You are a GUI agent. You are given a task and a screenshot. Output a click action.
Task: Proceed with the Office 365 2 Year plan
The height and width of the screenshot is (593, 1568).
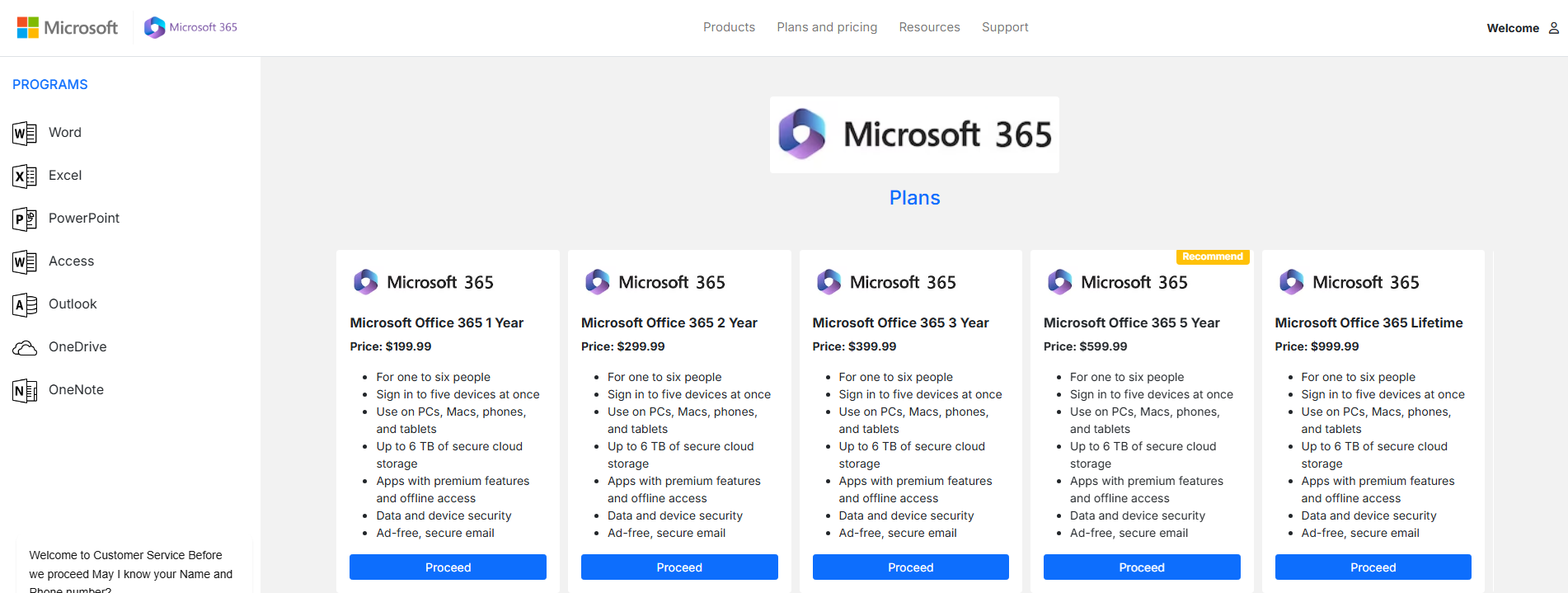point(679,567)
